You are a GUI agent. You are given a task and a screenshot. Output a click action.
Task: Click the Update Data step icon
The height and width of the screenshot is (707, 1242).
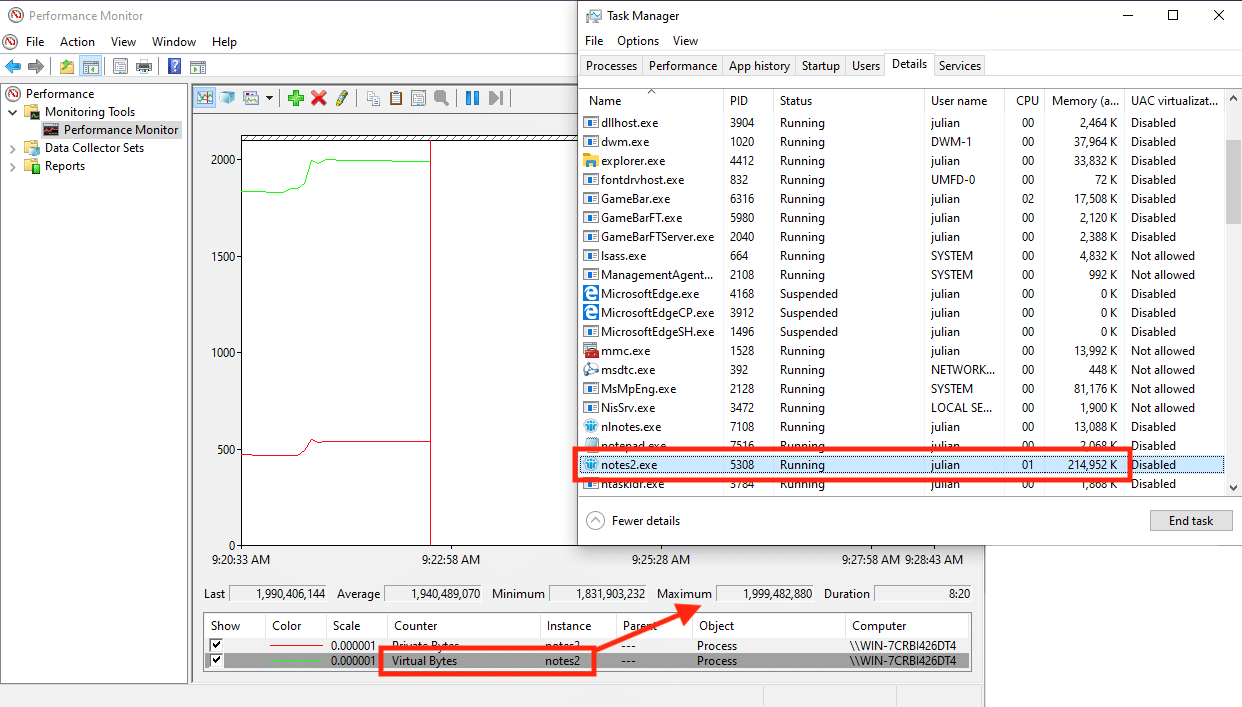[496, 97]
